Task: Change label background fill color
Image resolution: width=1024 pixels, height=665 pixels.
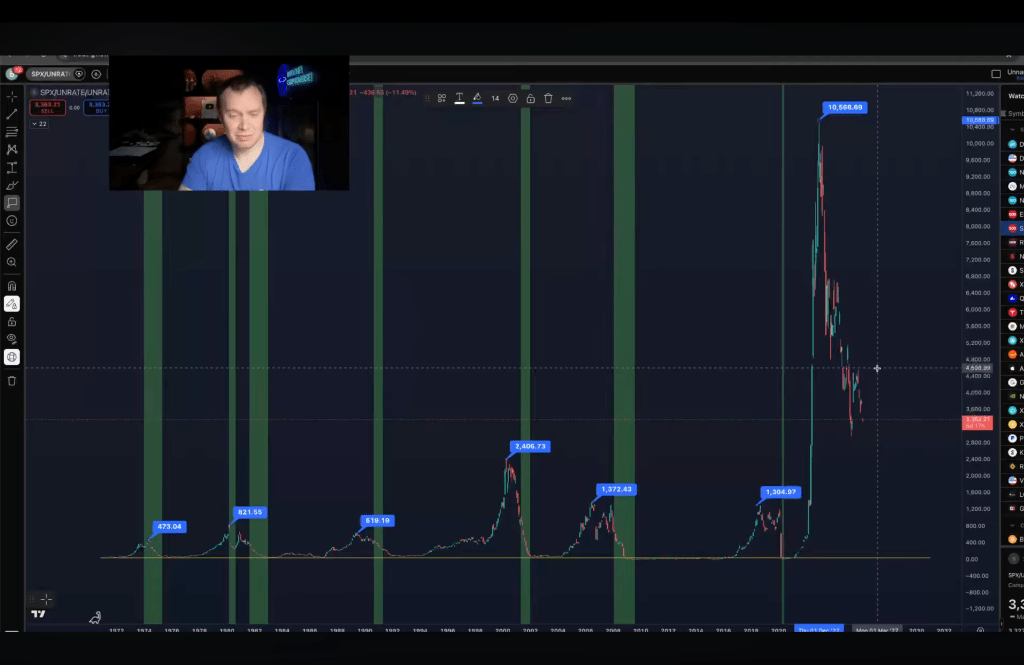Action: pyautogui.click(x=477, y=99)
